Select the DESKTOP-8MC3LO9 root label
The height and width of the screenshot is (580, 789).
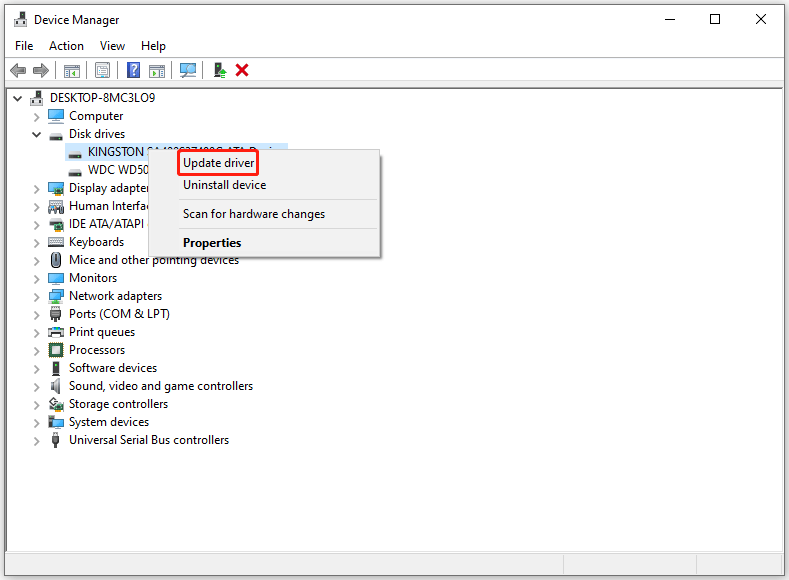pyautogui.click(x=102, y=98)
